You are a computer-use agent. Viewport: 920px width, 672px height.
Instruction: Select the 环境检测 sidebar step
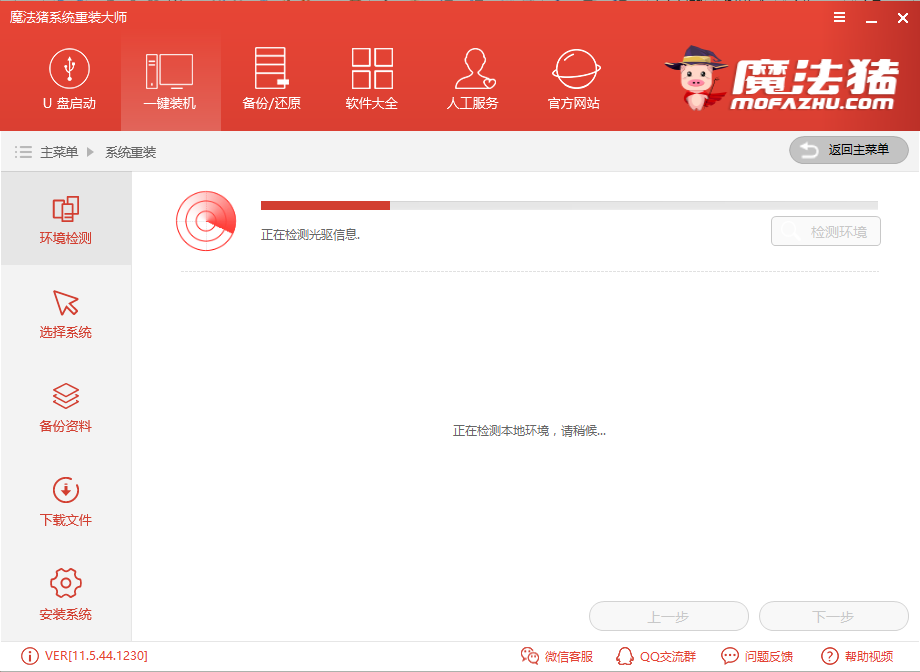[x=65, y=219]
